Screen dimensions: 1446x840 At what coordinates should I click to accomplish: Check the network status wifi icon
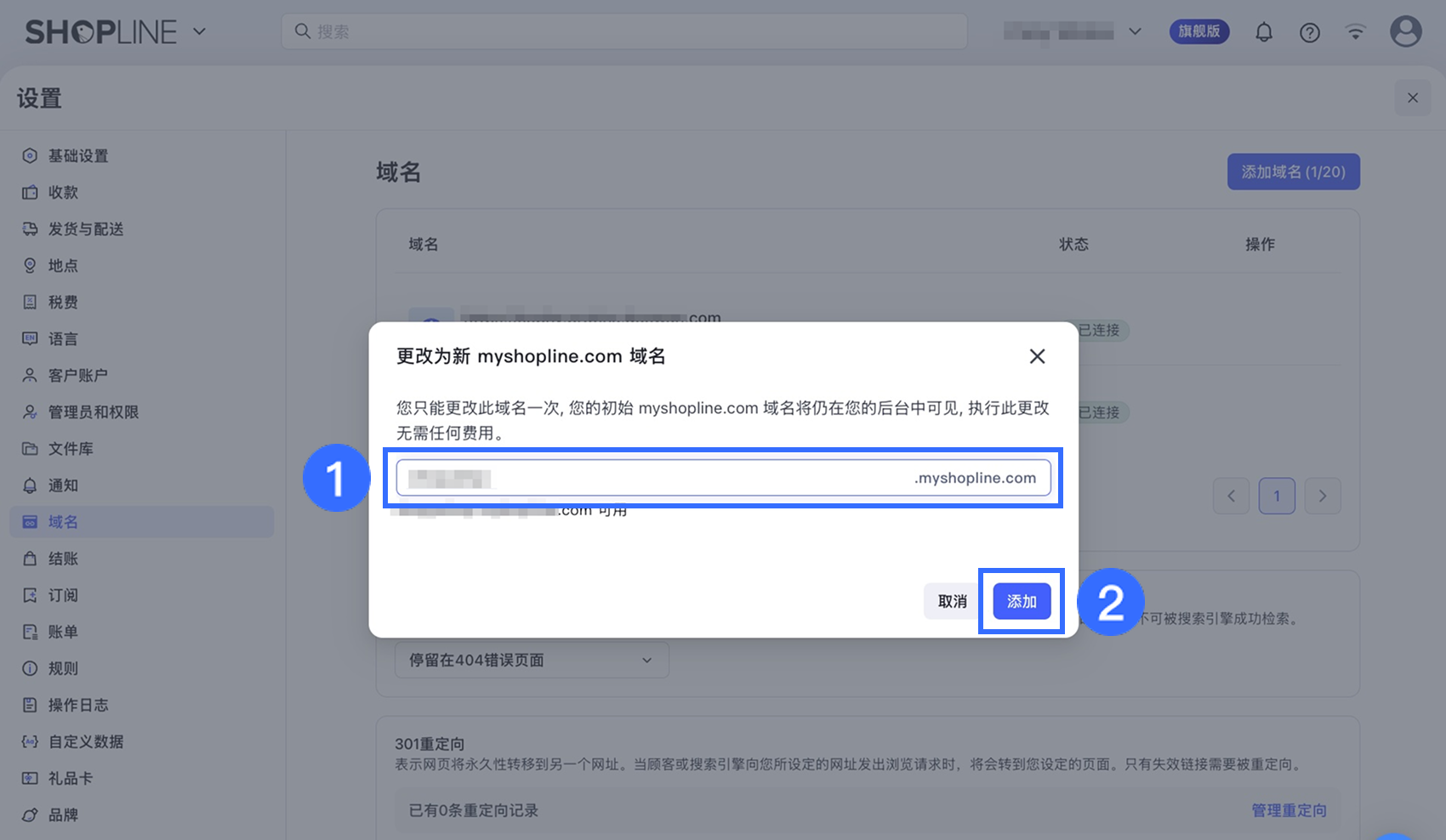(x=1356, y=32)
